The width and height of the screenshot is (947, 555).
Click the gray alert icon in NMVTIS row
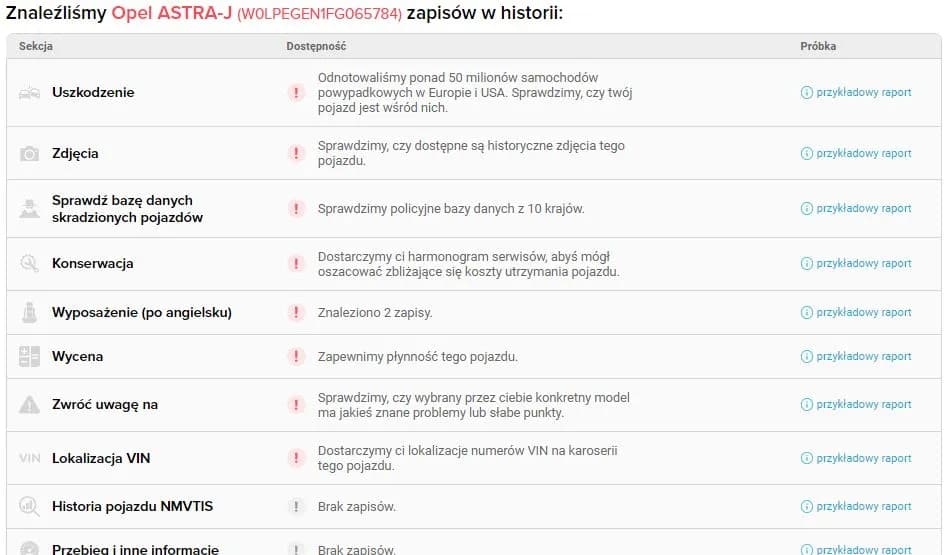coord(296,507)
